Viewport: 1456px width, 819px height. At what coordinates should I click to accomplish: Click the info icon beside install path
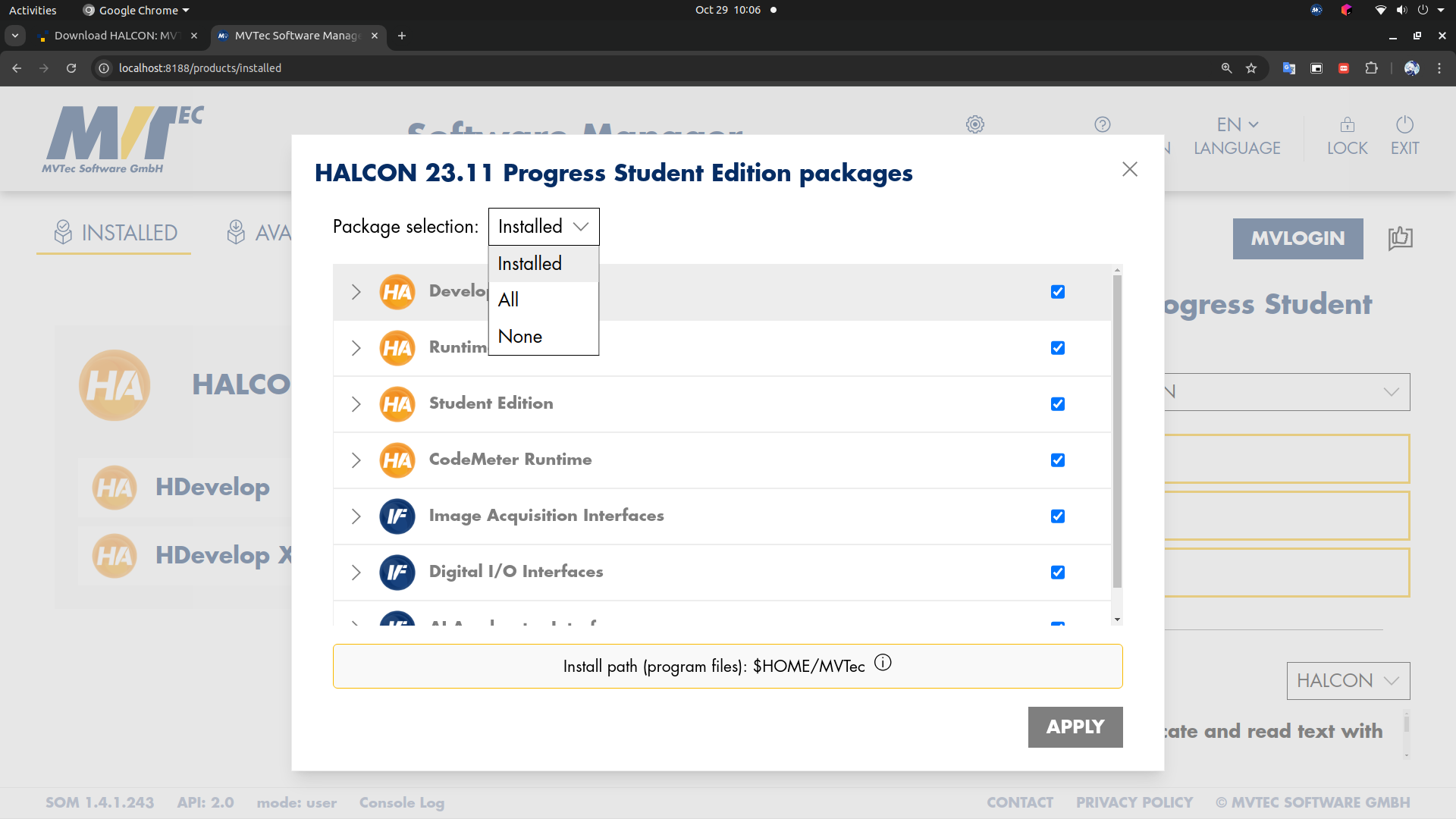click(x=883, y=664)
